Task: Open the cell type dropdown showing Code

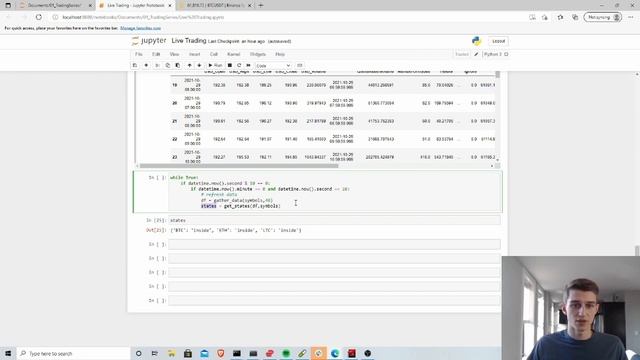Action: pyautogui.click(x=273, y=65)
